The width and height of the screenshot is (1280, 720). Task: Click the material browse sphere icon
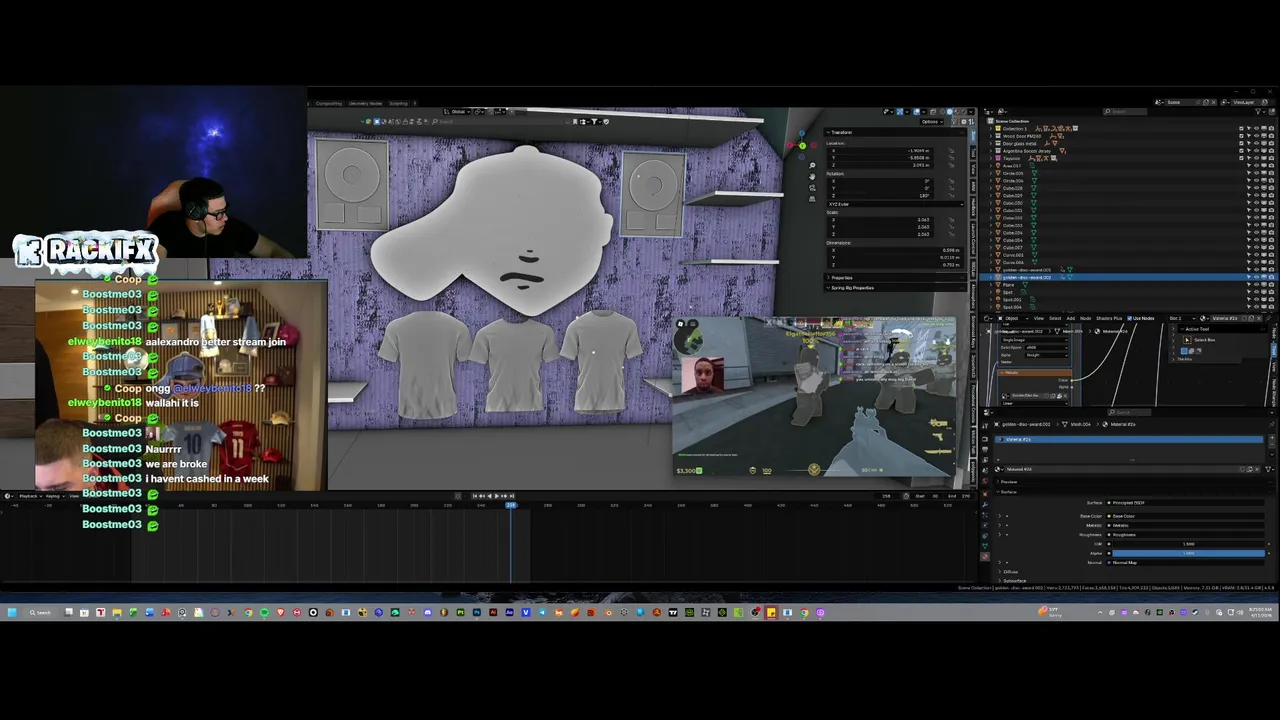998,469
